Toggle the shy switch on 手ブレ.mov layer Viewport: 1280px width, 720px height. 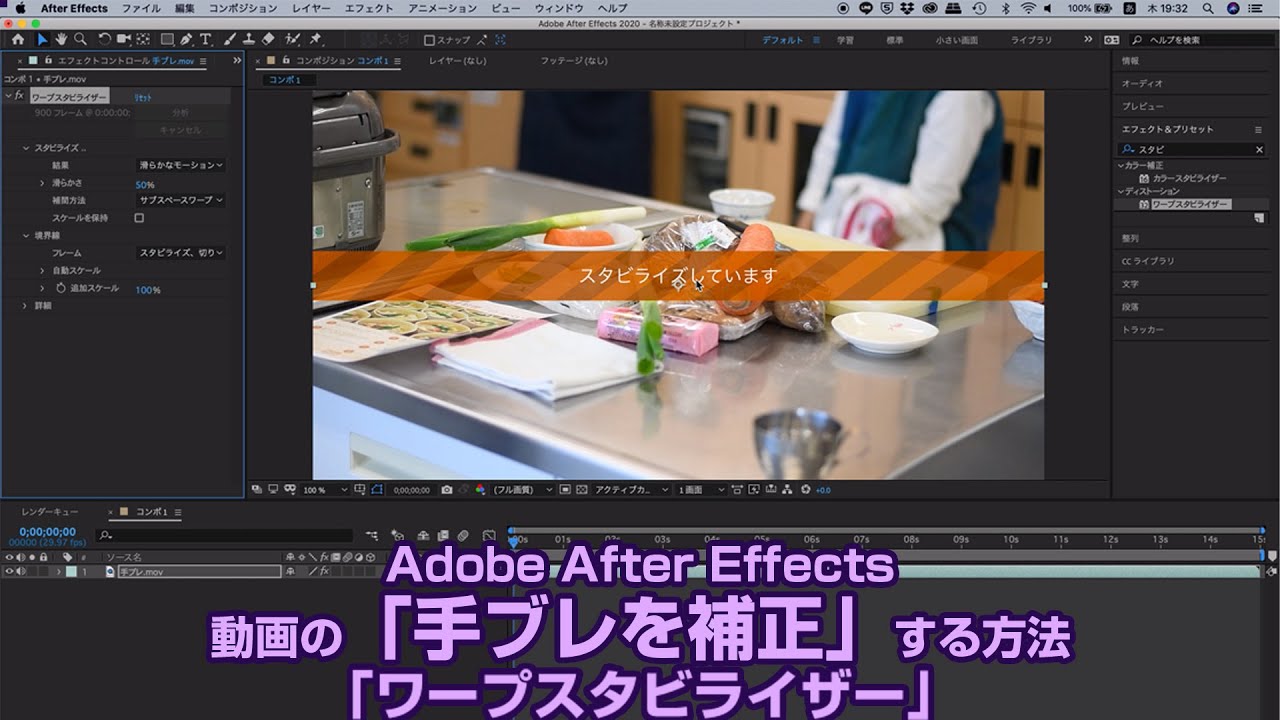coord(290,572)
